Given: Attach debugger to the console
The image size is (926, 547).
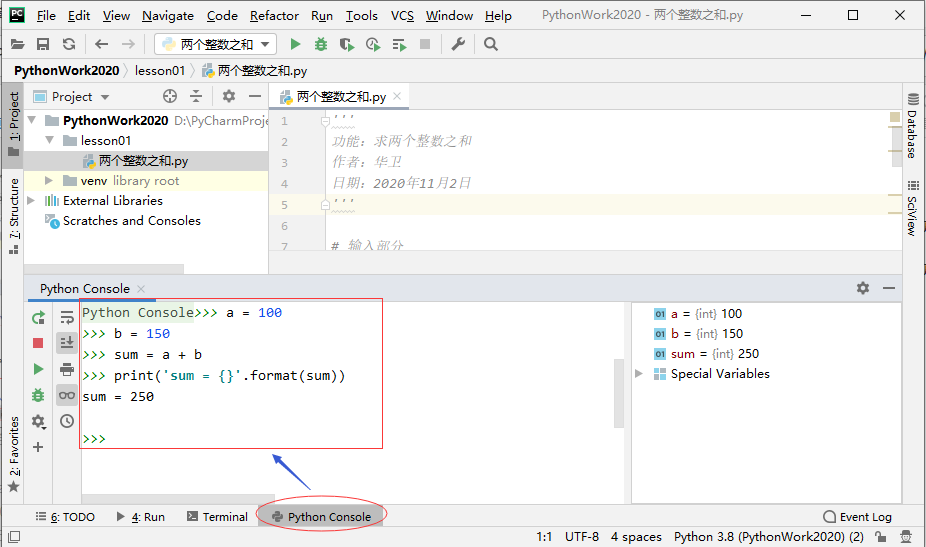Looking at the screenshot, I should click(x=38, y=395).
